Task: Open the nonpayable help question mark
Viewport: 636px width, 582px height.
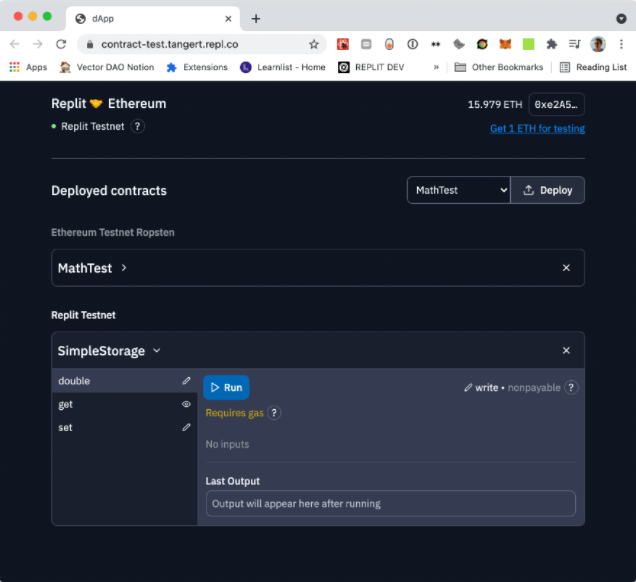Action: [571, 388]
